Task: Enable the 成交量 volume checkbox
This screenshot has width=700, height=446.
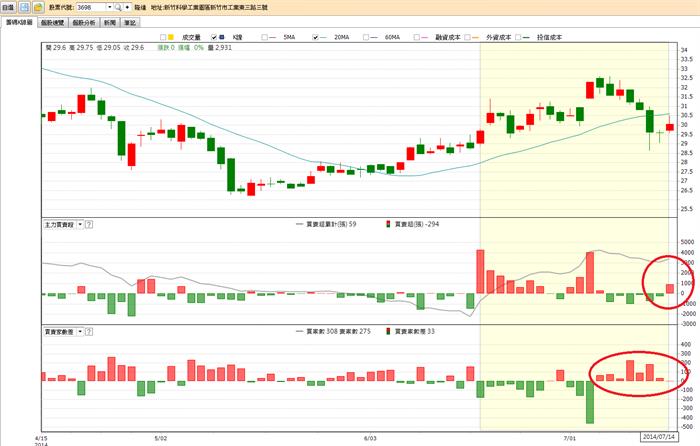Action: (163, 38)
